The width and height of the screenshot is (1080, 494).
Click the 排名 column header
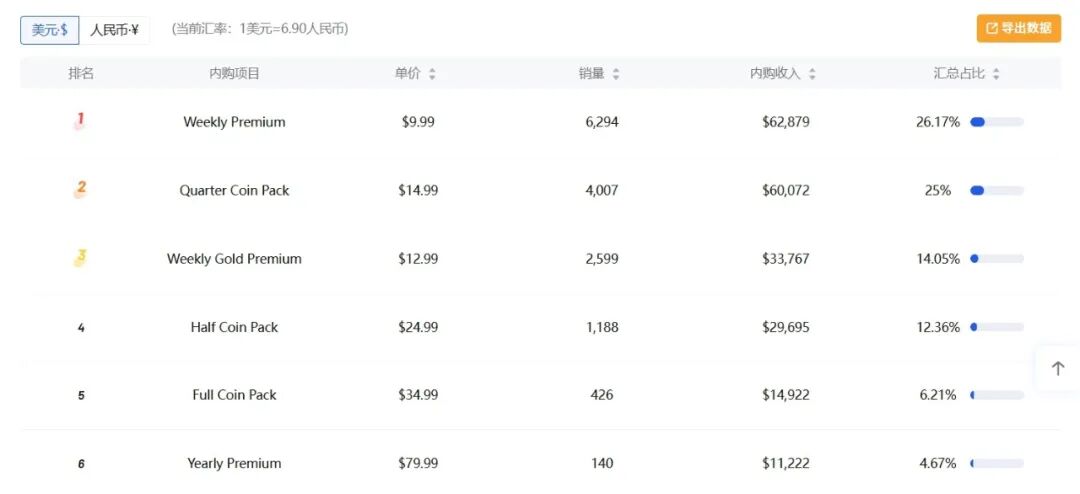click(81, 74)
